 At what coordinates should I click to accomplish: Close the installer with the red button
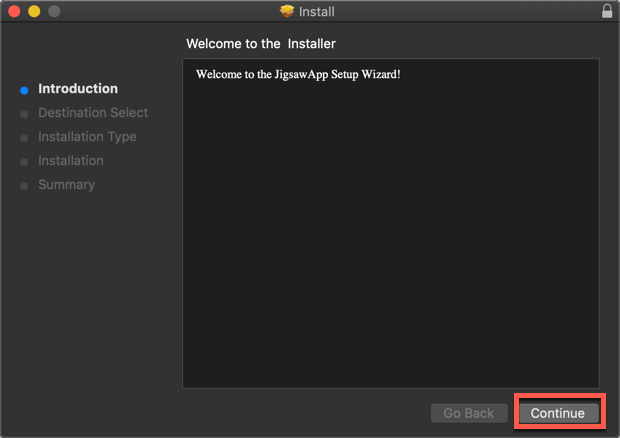[x=14, y=12]
